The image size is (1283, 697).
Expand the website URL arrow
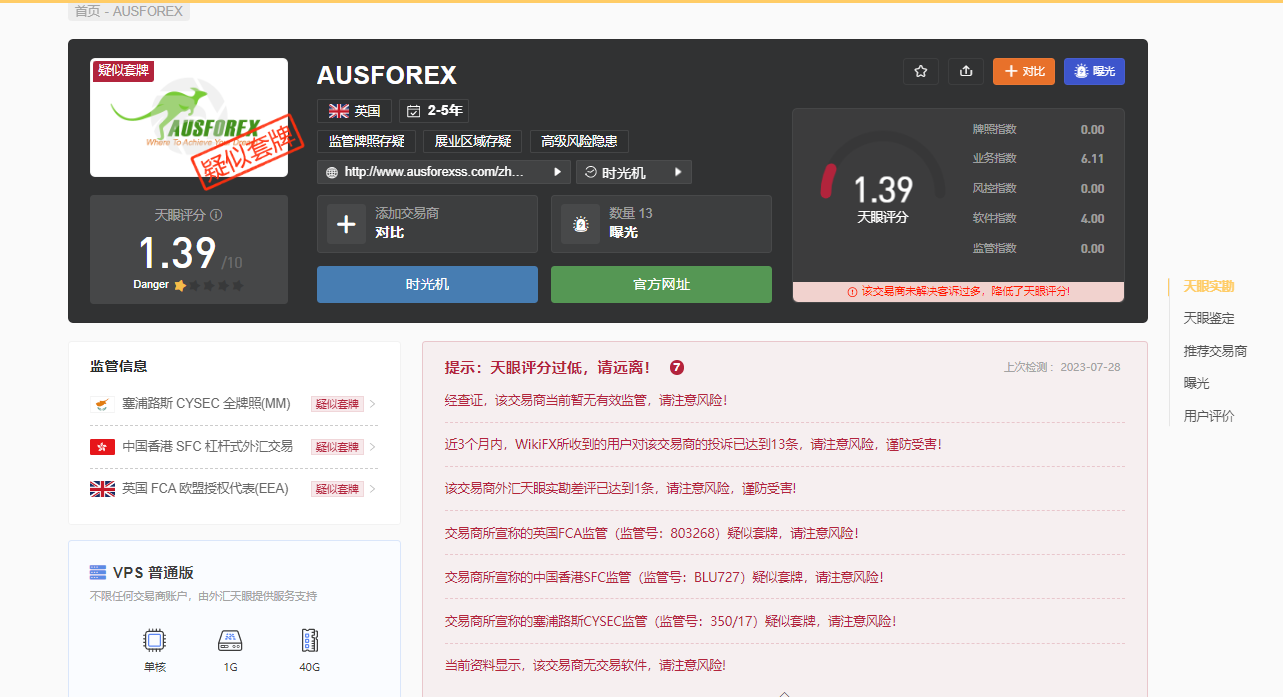(557, 172)
